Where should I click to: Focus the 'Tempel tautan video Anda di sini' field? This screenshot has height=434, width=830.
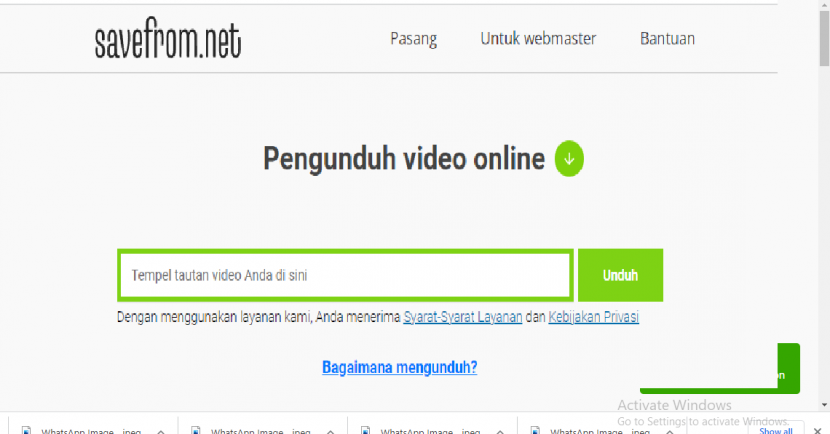[x=345, y=275]
